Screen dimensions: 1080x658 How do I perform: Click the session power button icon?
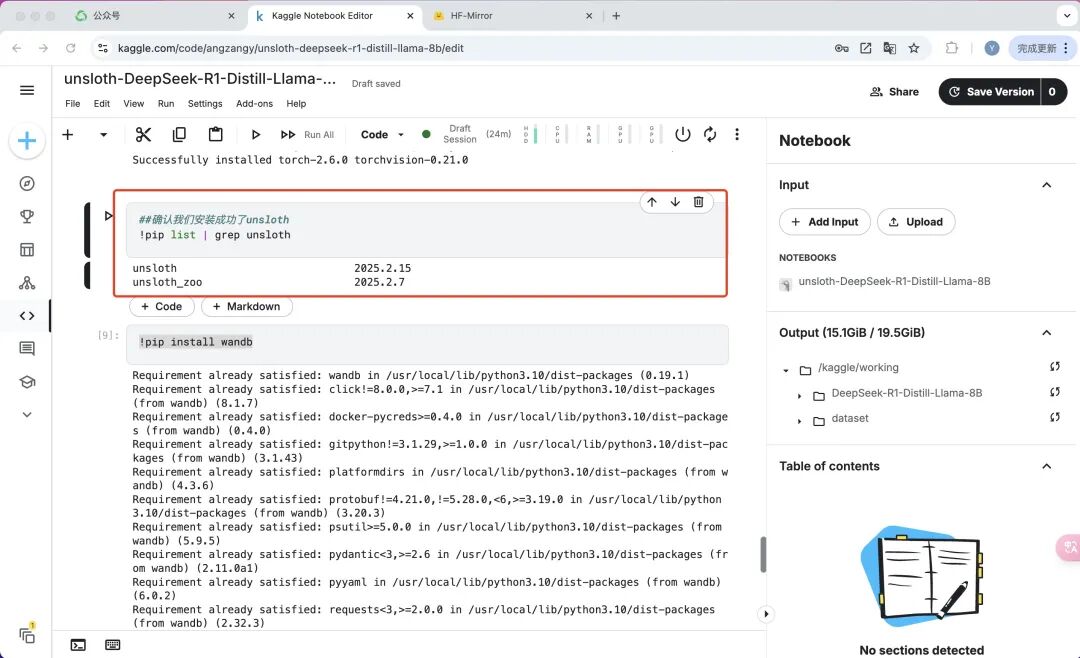click(x=683, y=134)
